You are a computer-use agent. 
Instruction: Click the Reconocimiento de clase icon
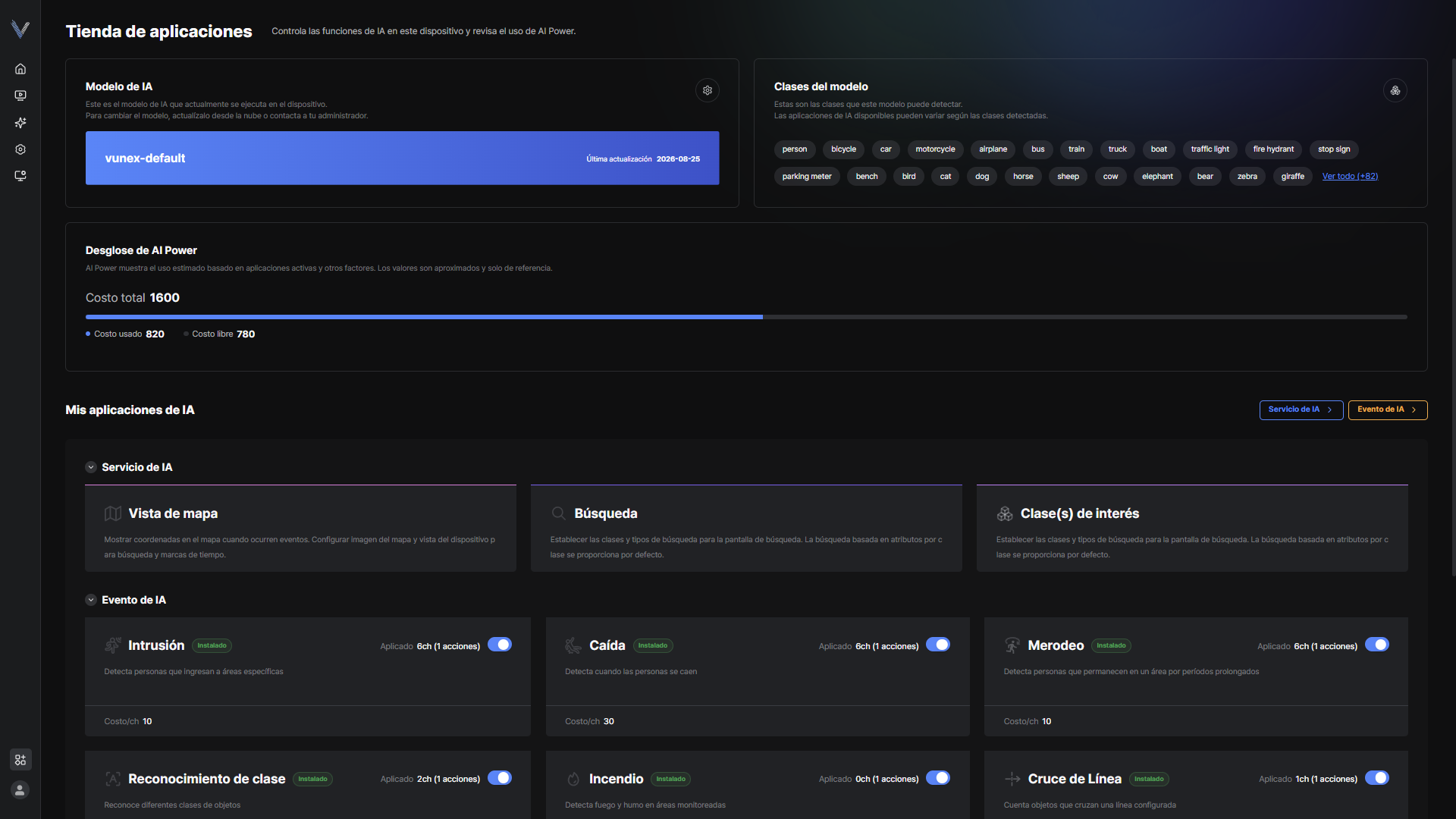coord(113,779)
